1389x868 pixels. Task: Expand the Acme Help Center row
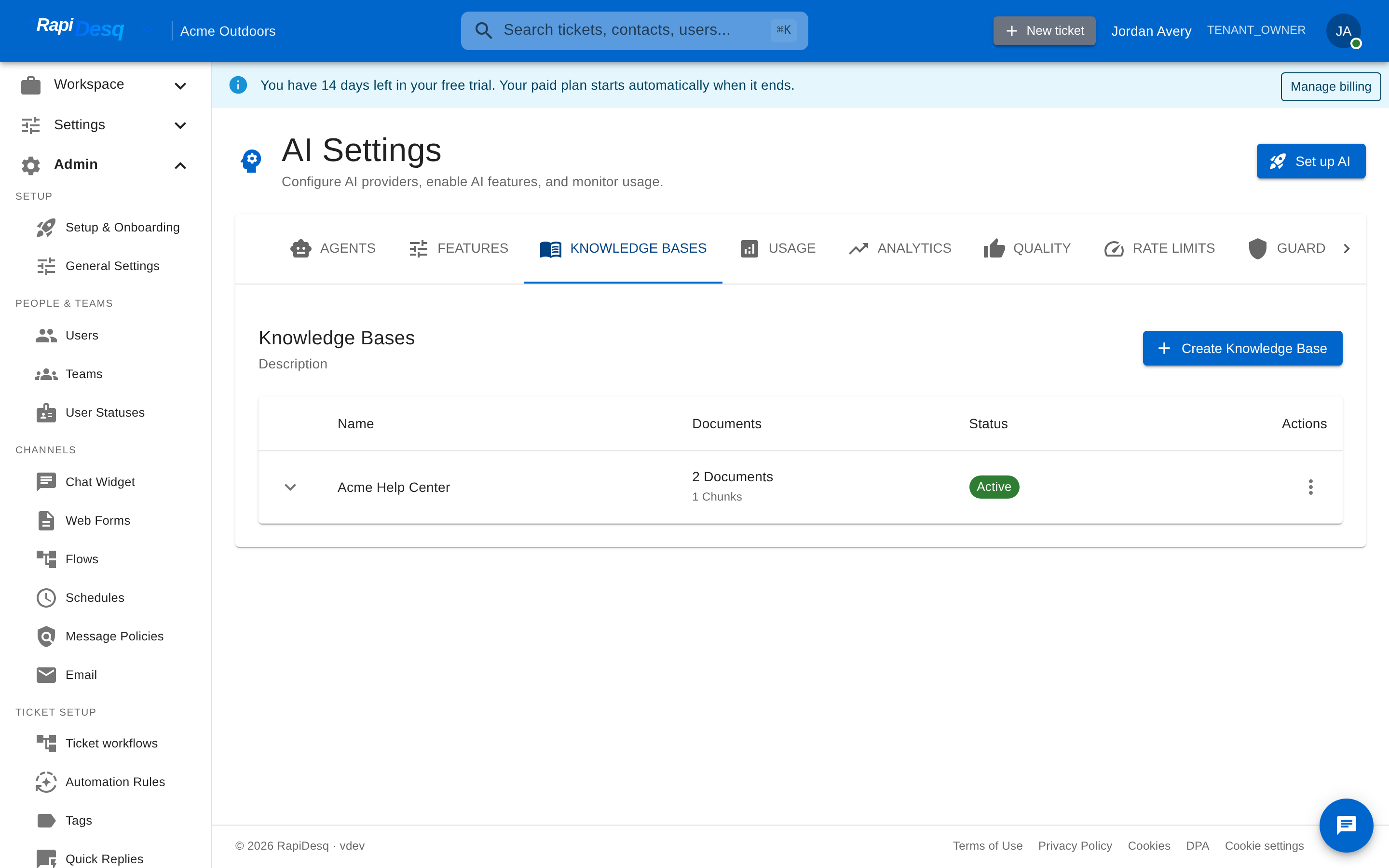(290, 487)
